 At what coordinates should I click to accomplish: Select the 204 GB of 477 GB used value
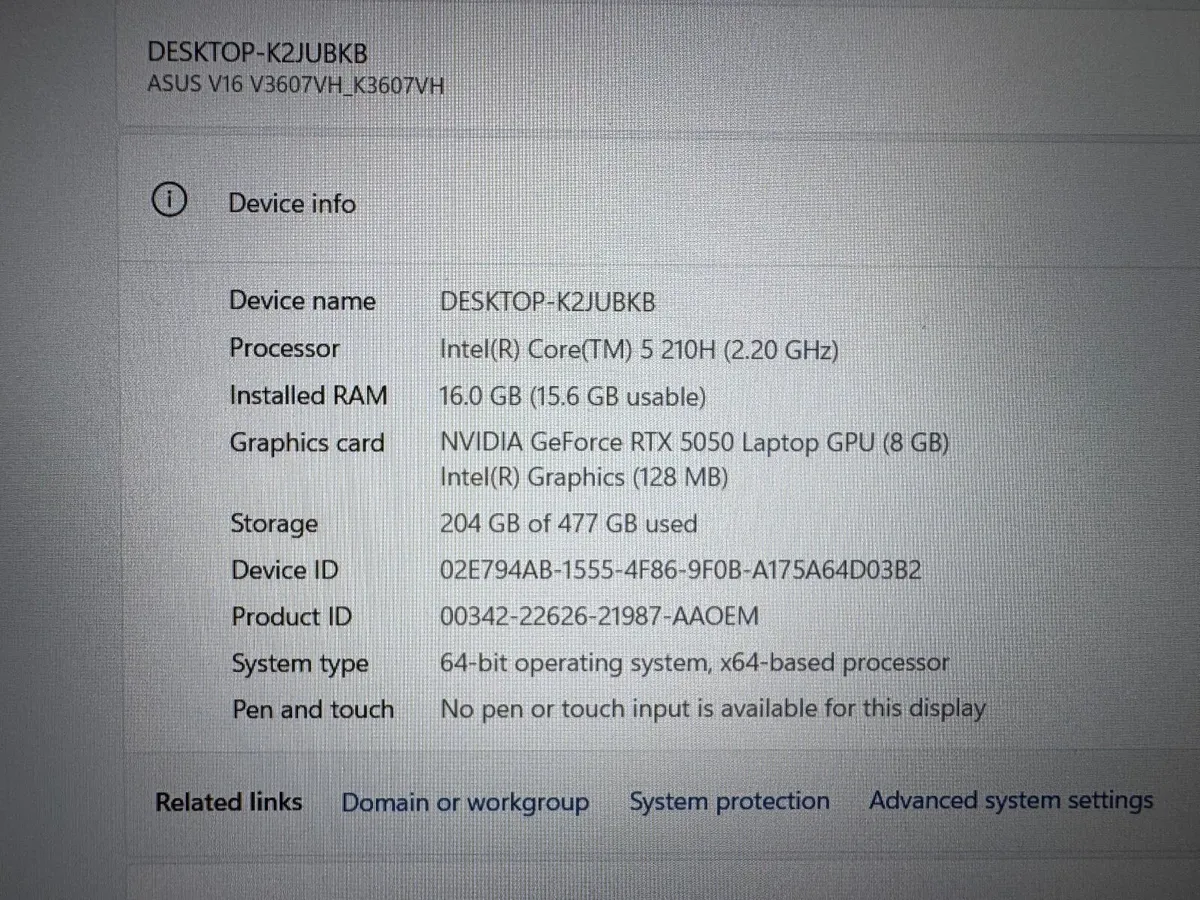coord(569,523)
